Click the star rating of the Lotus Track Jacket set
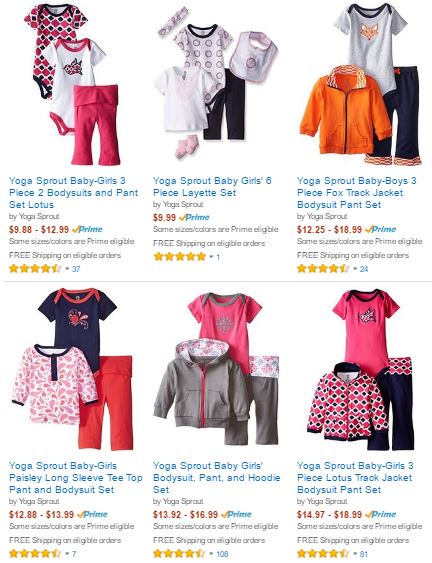Image resolution: width=432 pixels, height=563 pixels. point(323,554)
